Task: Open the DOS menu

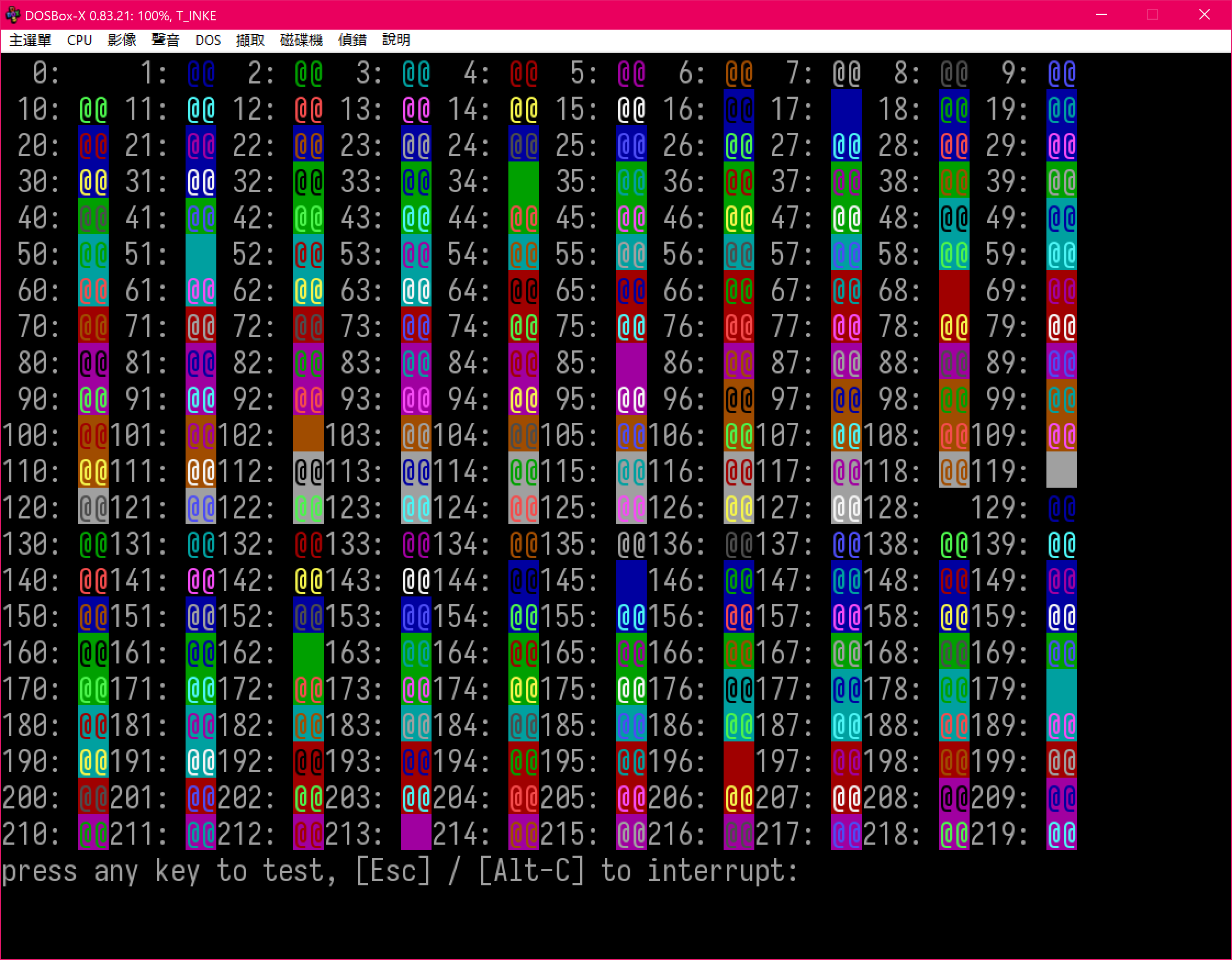Action: point(208,40)
